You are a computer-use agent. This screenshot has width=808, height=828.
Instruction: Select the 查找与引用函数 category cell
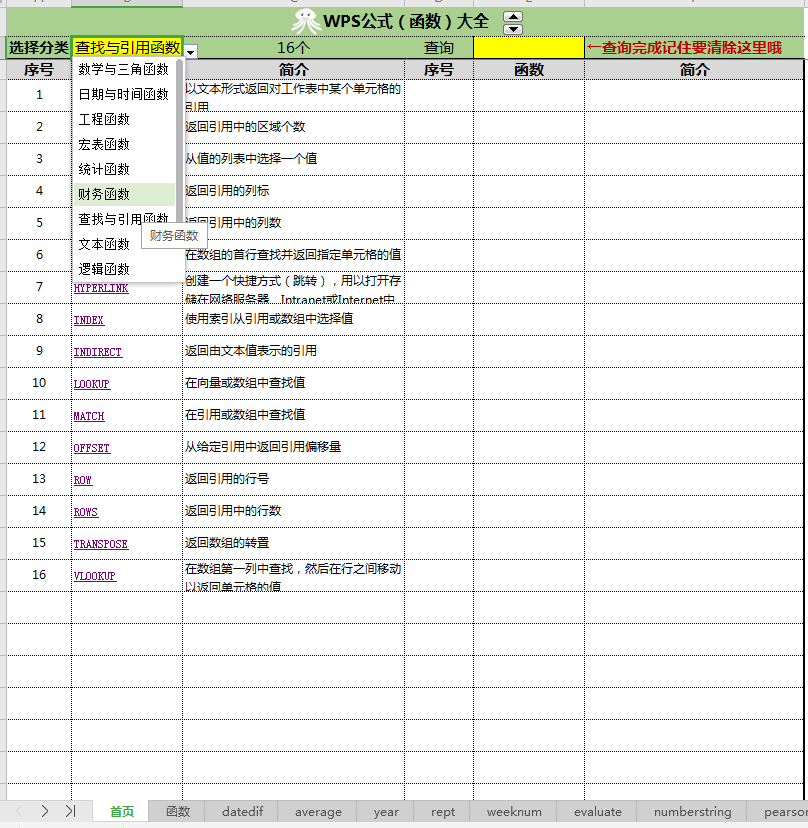[x=127, y=48]
